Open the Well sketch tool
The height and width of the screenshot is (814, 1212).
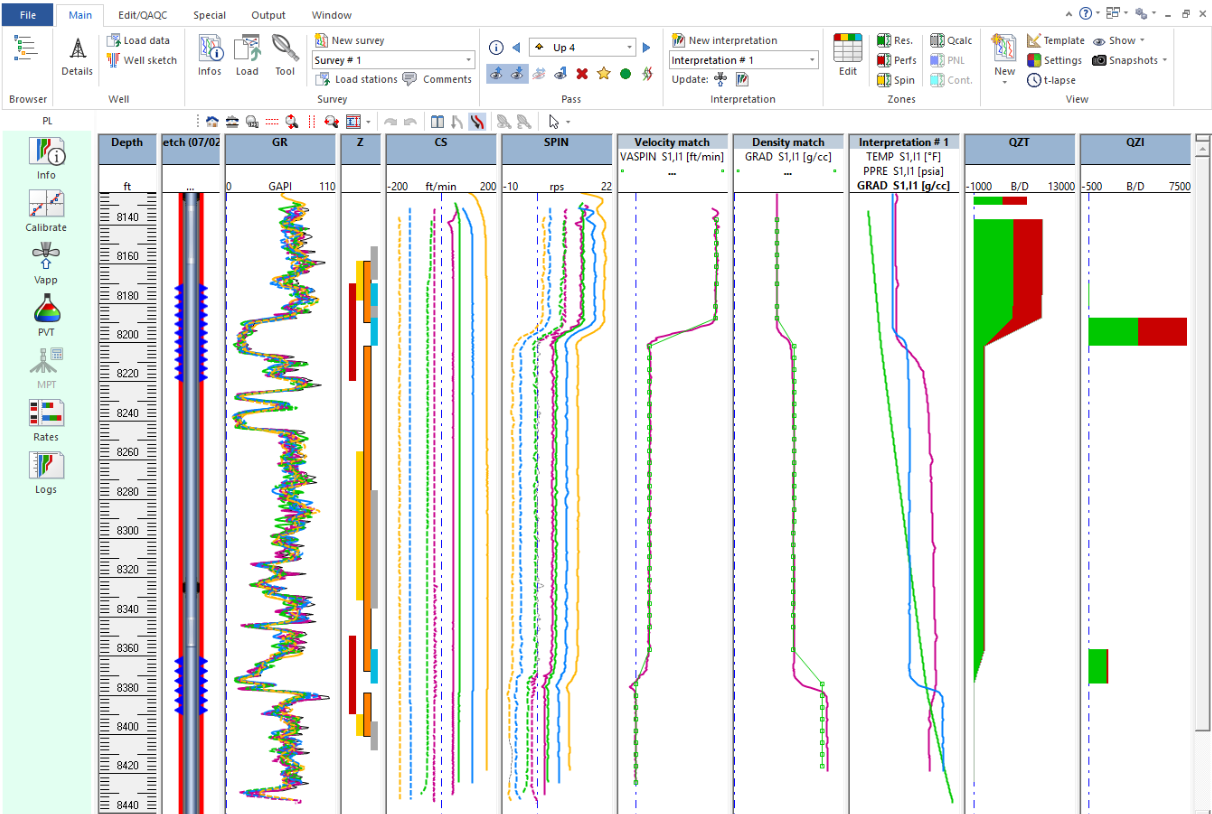tap(143, 60)
